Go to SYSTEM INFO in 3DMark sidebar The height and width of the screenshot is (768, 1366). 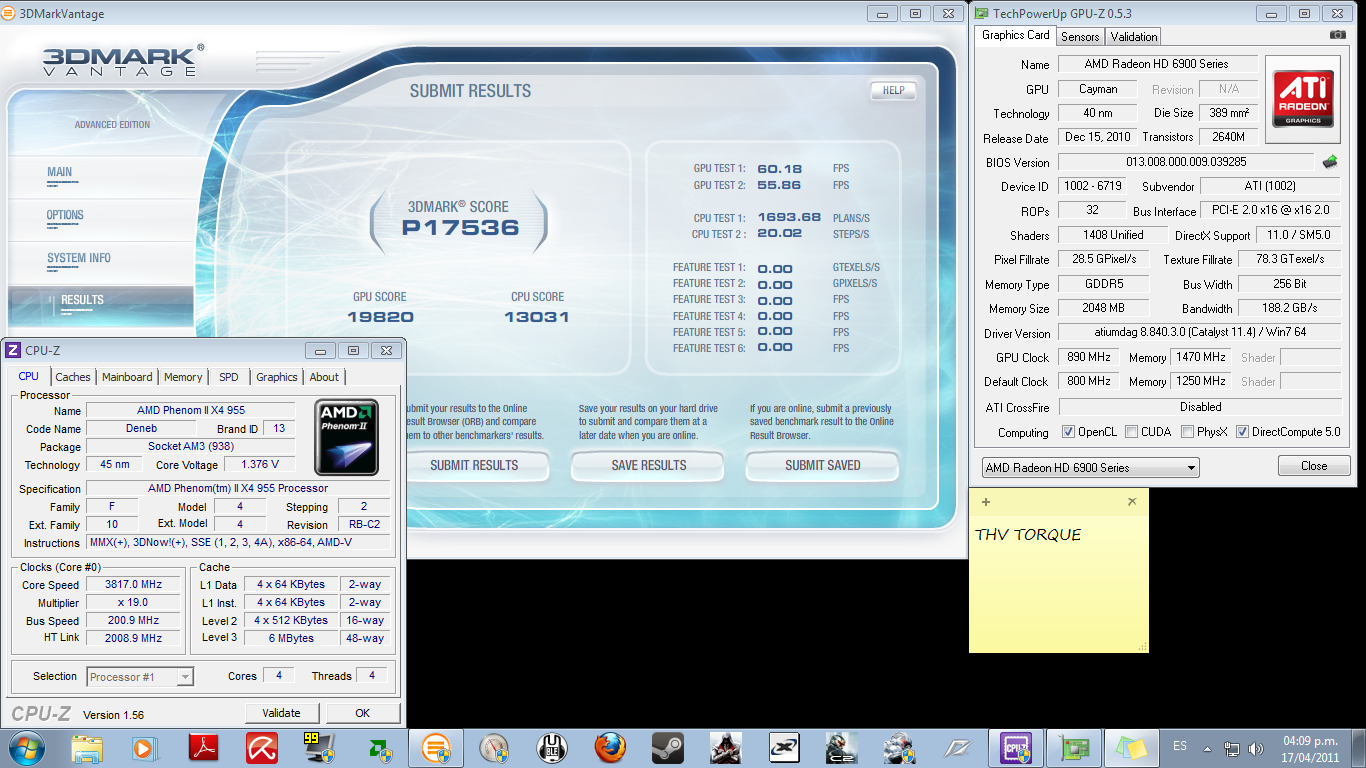(x=79, y=258)
